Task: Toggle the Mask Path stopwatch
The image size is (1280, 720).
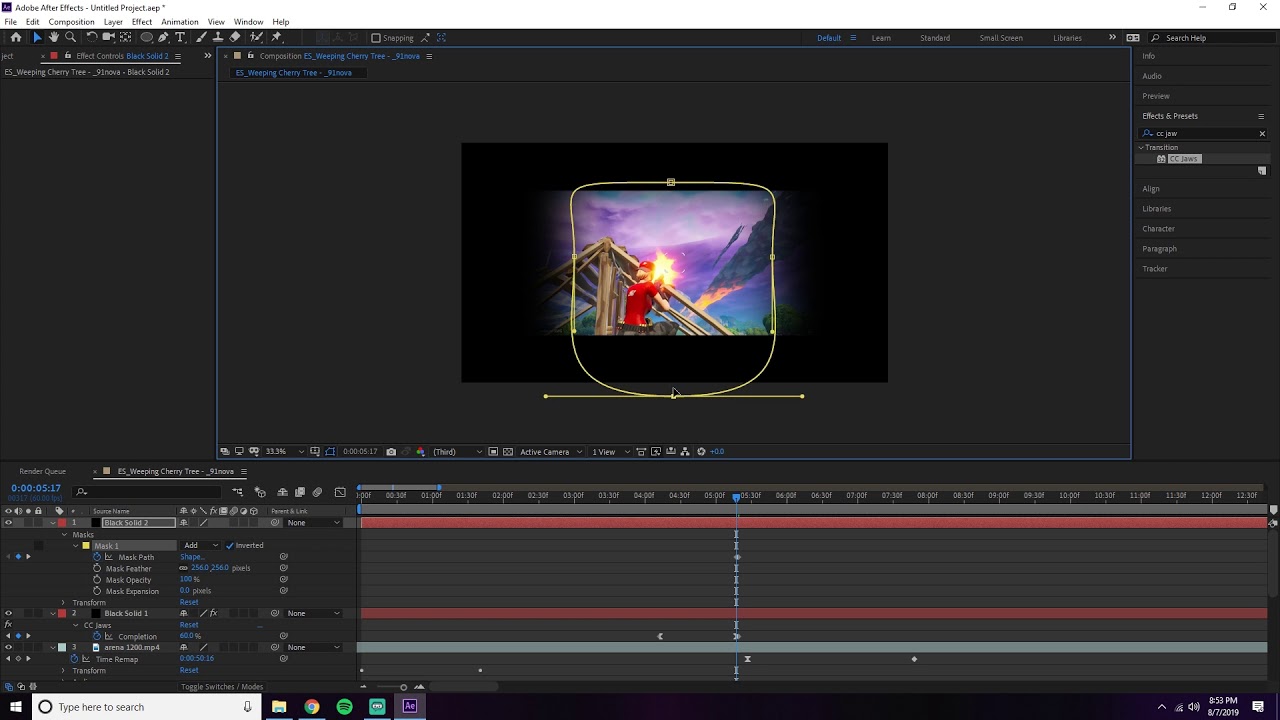Action: coord(97,557)
